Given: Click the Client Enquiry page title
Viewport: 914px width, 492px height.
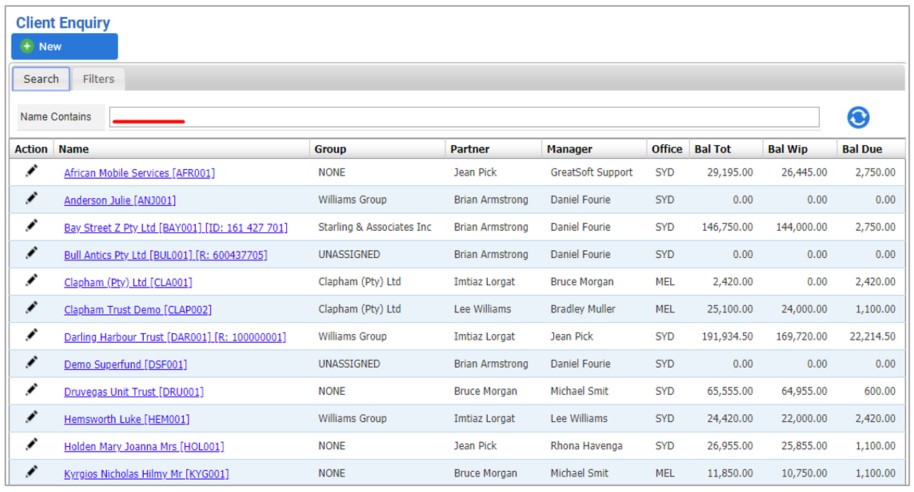Looking at the screenshot, I should pos(63,23).
